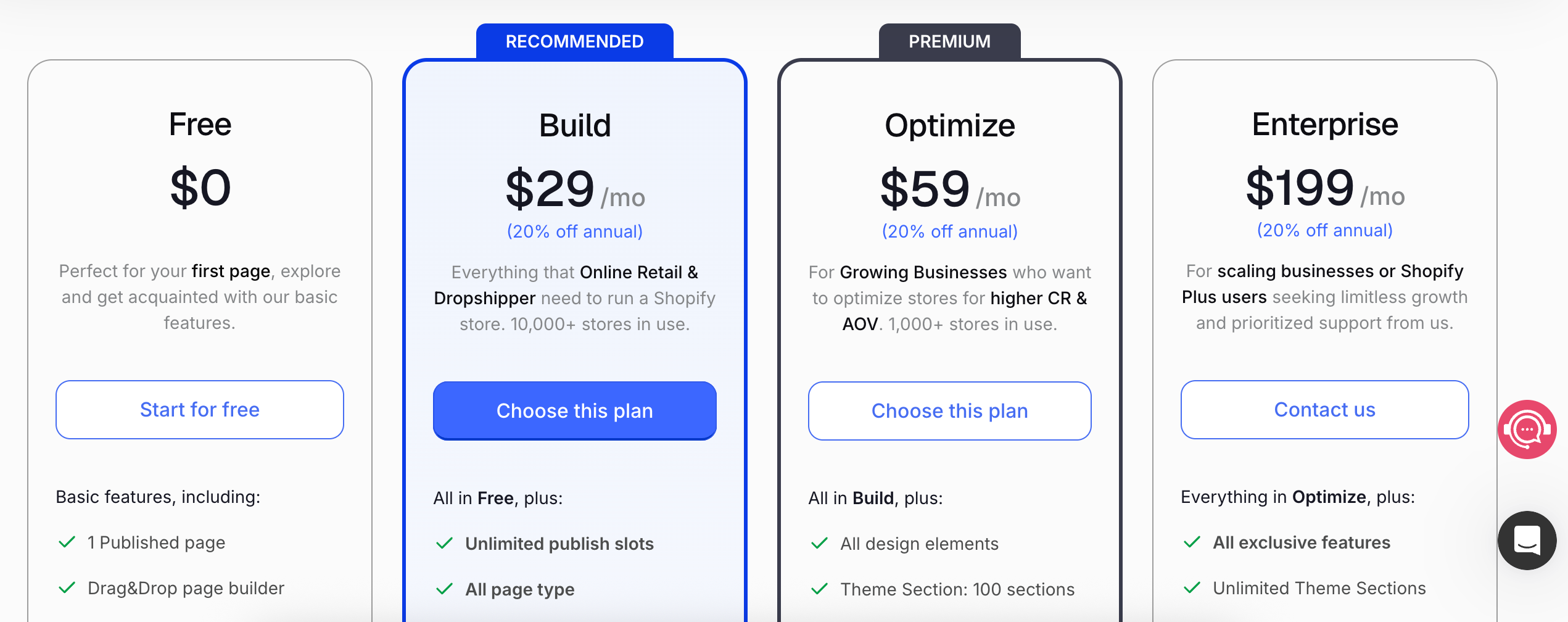Click checkmark beside Unlimited Theme Sections
The width and height of the screenshot is (1568, 622).
(x=1192, y=588)
